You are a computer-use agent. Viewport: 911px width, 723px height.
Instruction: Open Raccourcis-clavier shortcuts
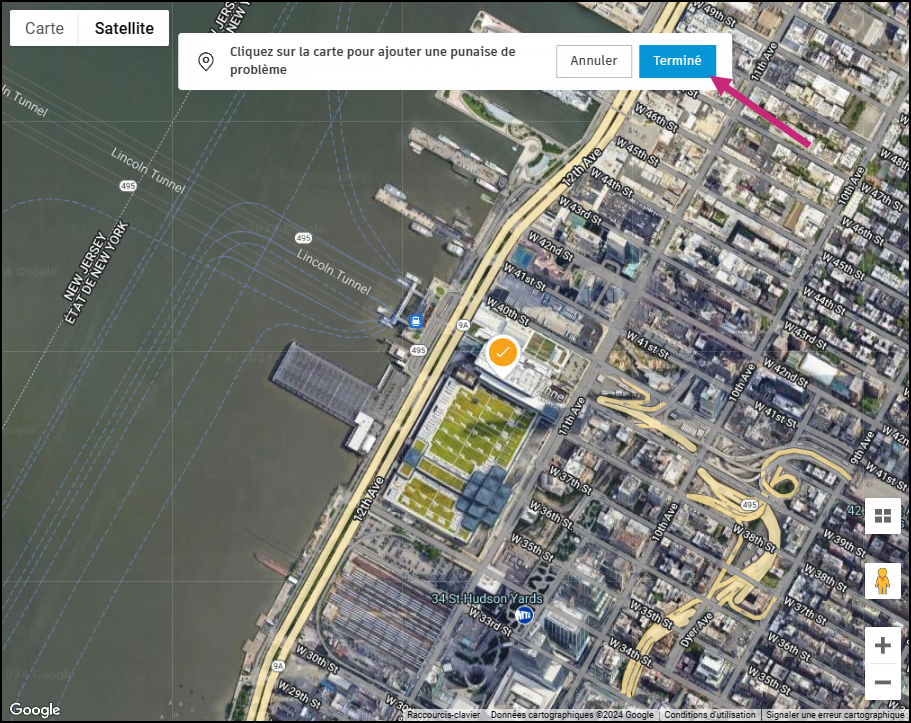(x=443, y=715)
